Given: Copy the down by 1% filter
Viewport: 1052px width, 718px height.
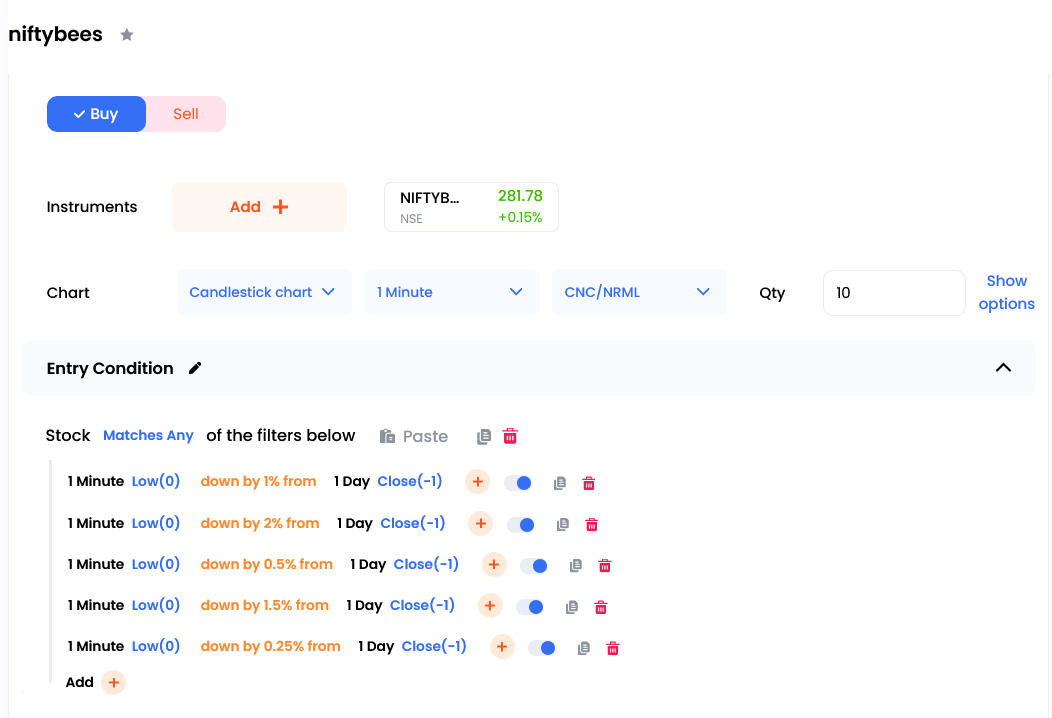Looking at the screenshot, I should [x=560, y=483].
